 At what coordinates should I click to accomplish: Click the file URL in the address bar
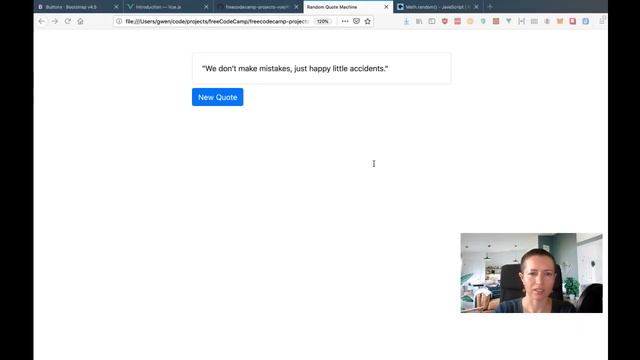click(217, 21)
